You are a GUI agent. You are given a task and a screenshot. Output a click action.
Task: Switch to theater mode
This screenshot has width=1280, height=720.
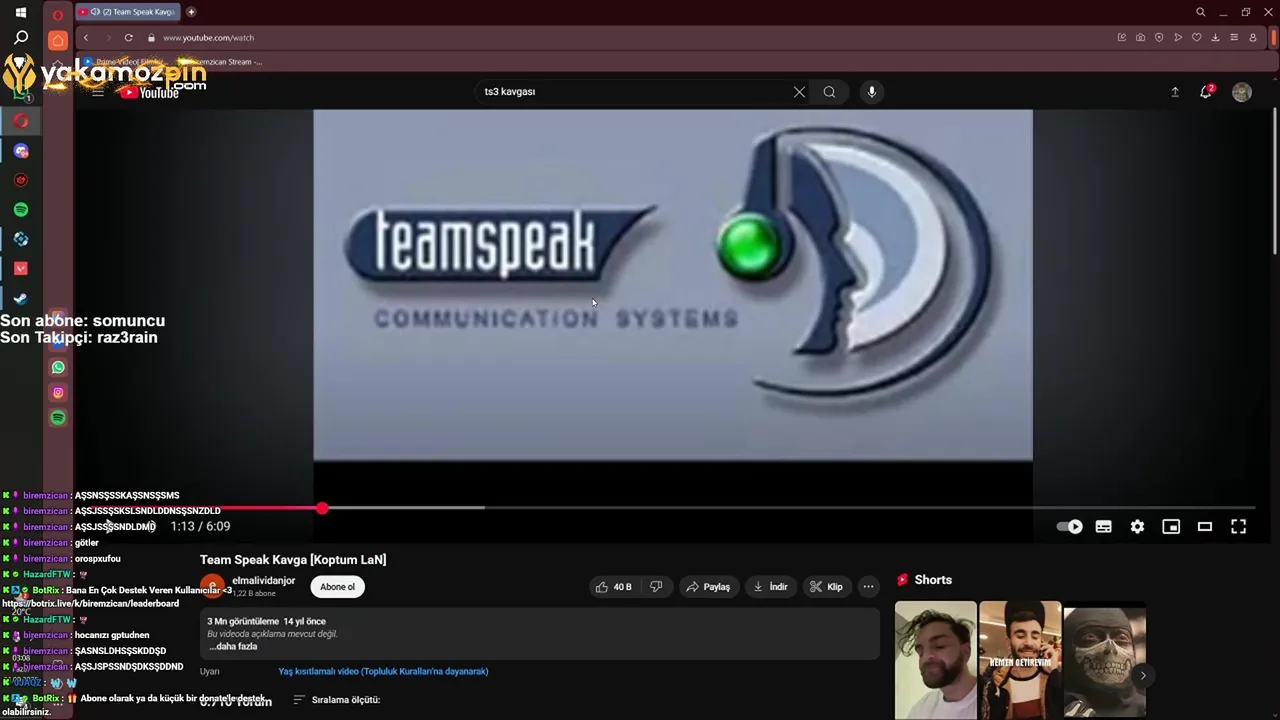tap(1205, 527)
